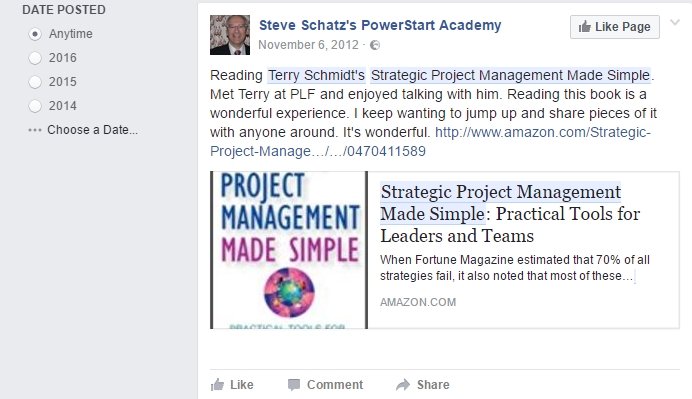Click the Like Page button

tap(615, 27)
